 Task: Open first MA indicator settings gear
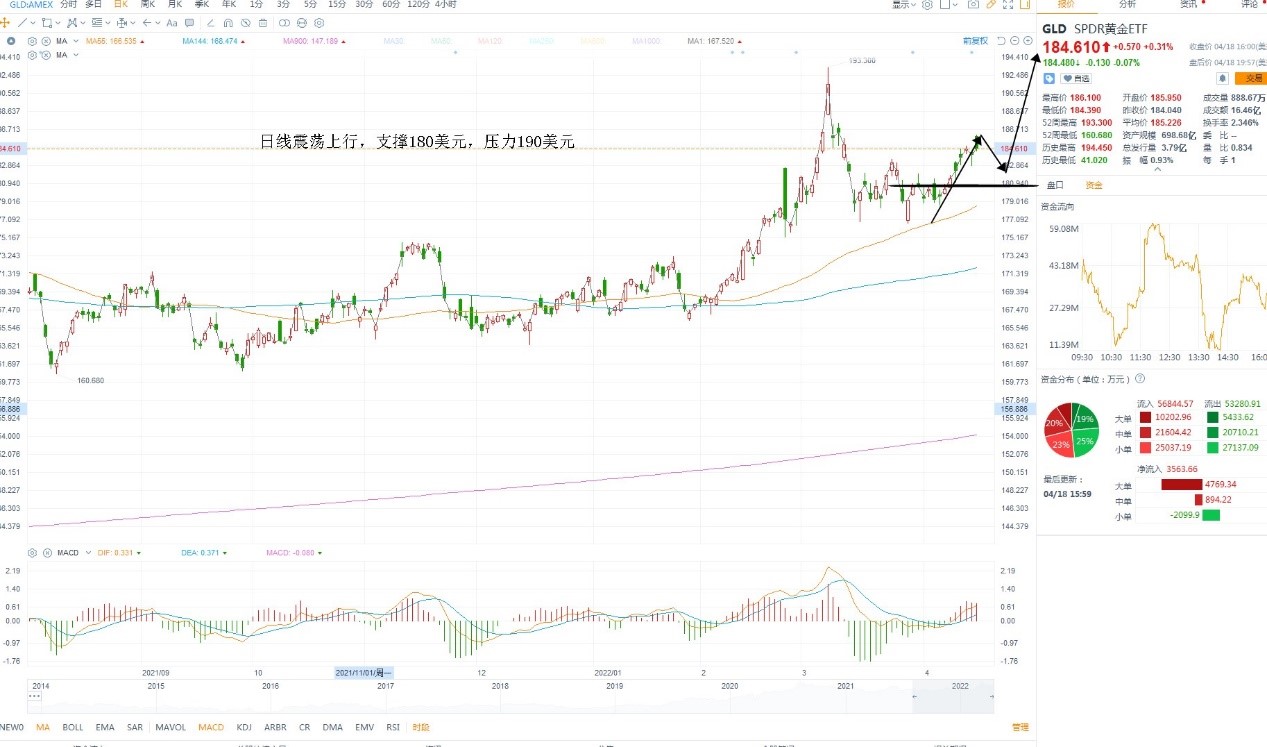click(x=32, y=41)
